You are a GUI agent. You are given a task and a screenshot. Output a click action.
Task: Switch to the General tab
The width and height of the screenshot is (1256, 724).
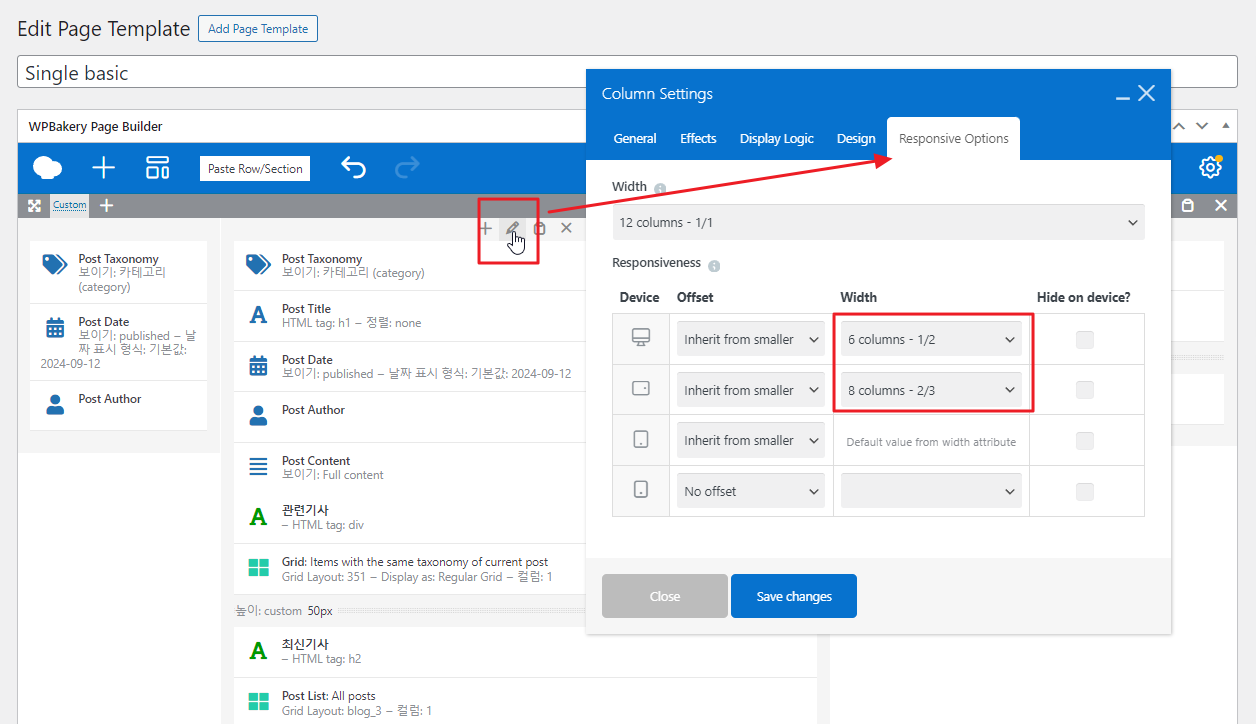point(635,139)
